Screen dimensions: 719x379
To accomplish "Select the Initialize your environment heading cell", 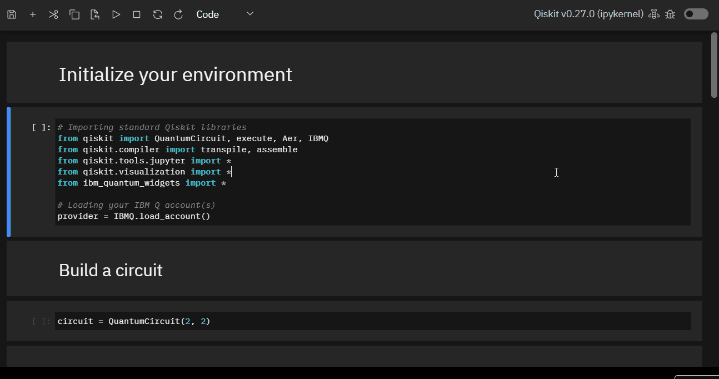I will [354, 73].
